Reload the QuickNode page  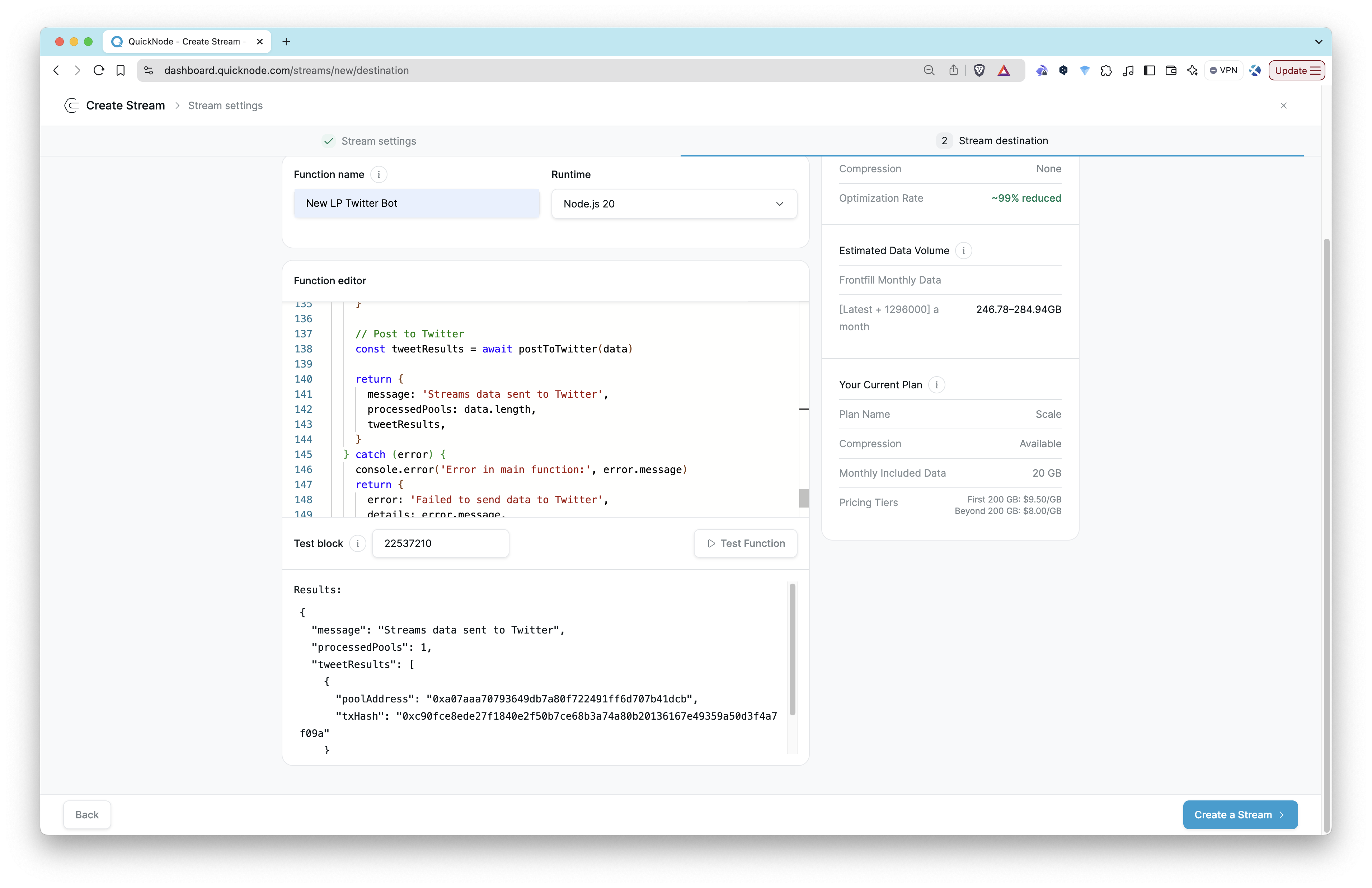[99, 70]
